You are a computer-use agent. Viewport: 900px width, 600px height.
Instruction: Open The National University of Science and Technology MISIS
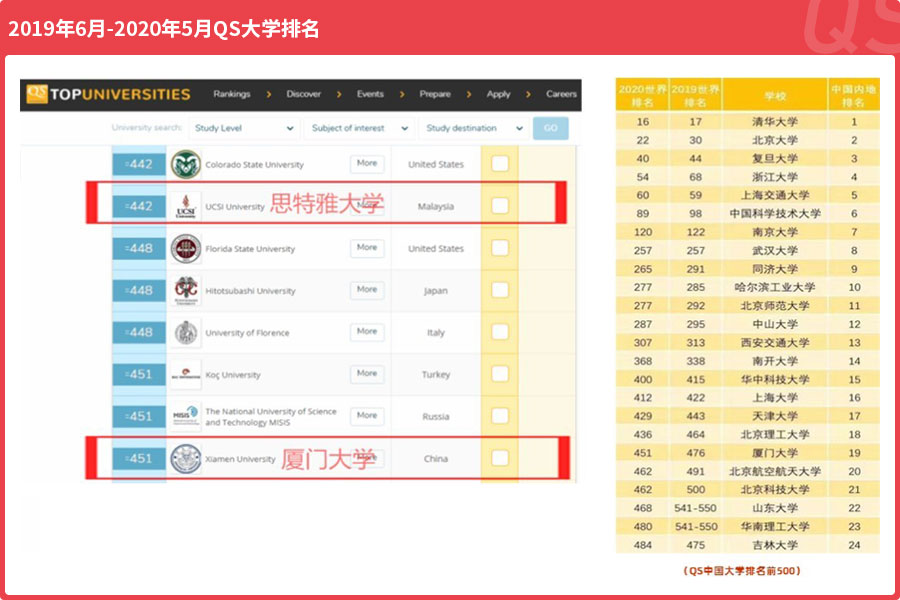tap(271, 417)
